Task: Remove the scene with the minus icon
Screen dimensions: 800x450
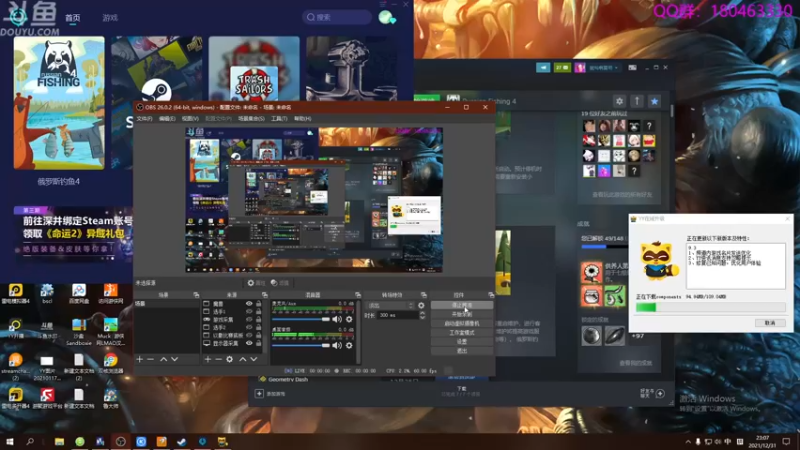Action: click(150, 359)
